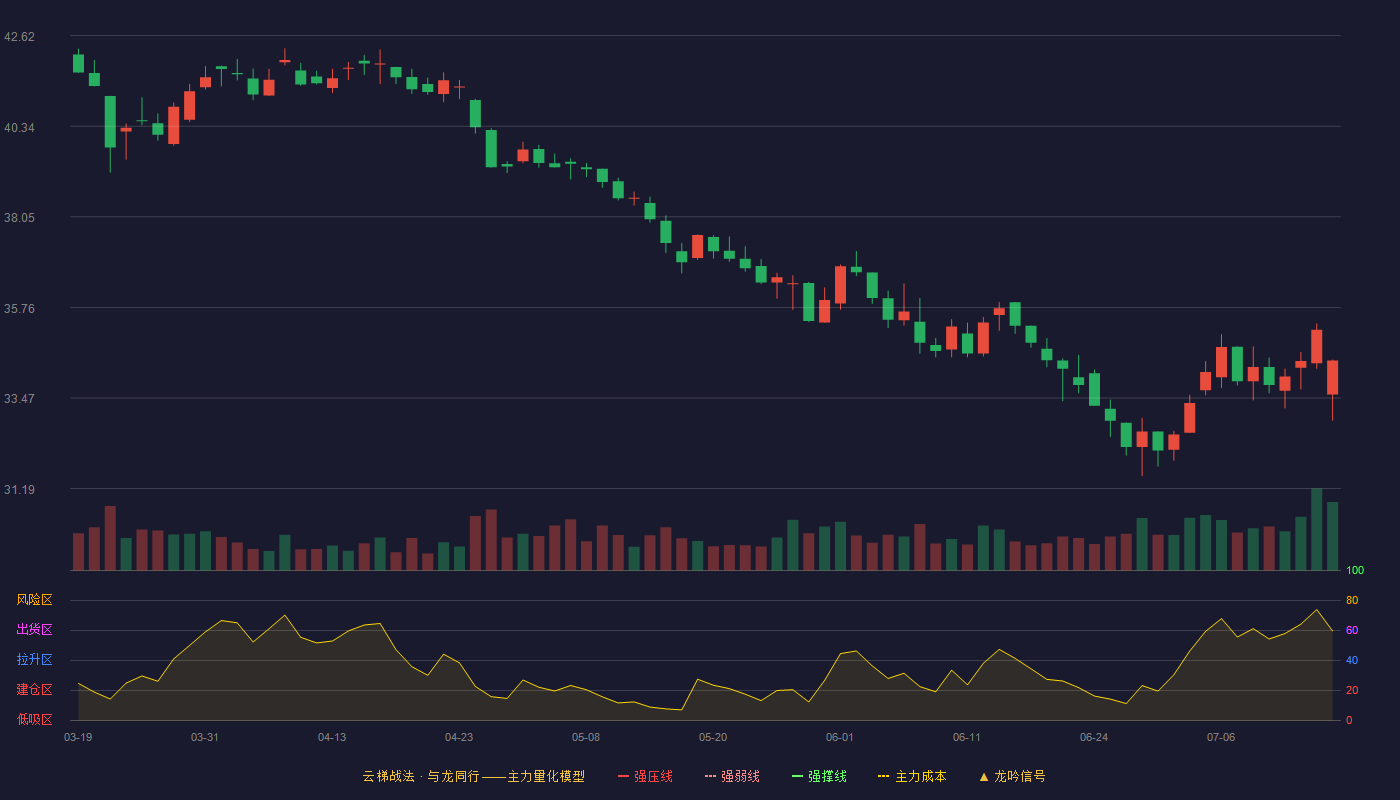This screenshot has width=1400, height=800.
Task: Click the 40.34 price axis label
Action: click(x=19, y=127)
